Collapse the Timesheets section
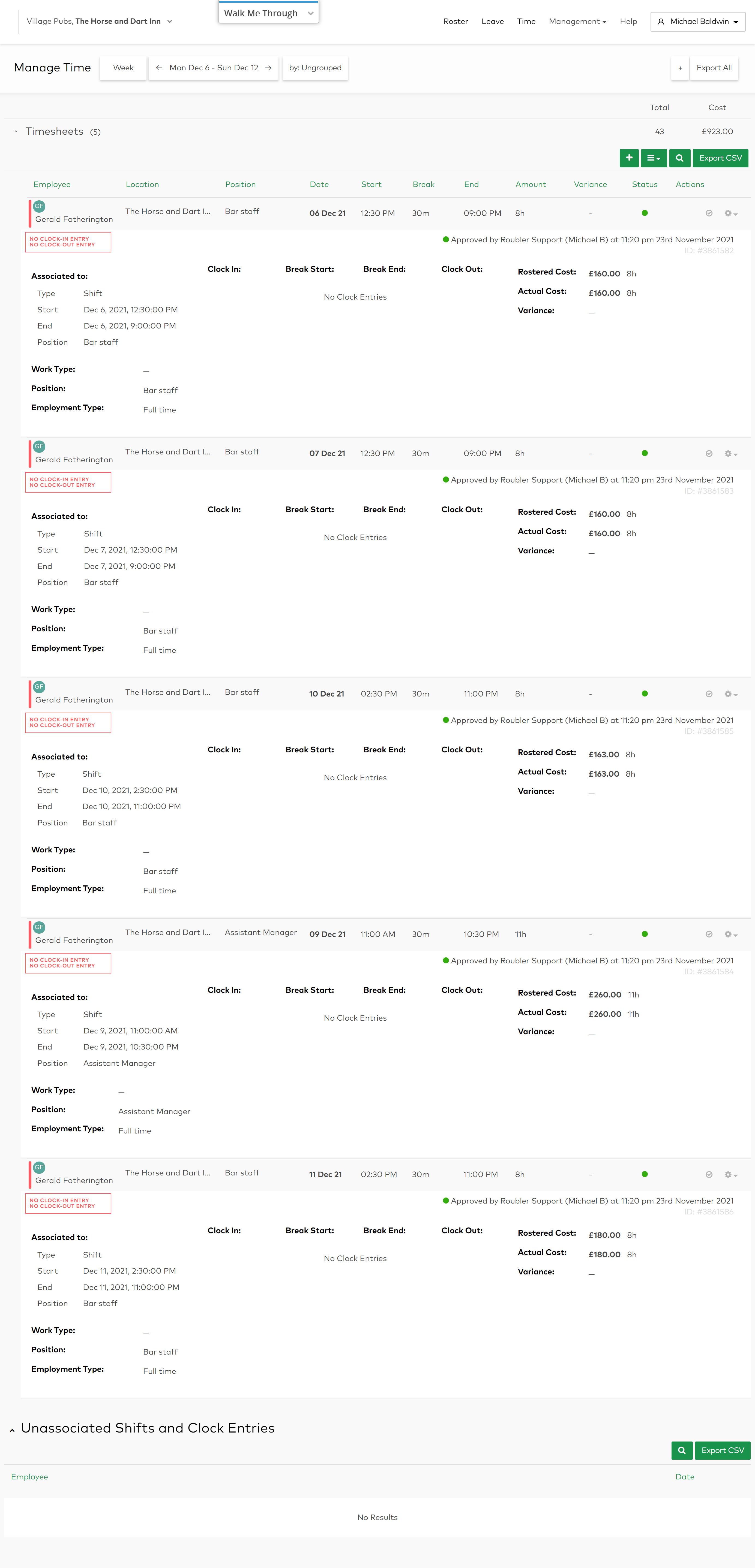 point(16,131)
